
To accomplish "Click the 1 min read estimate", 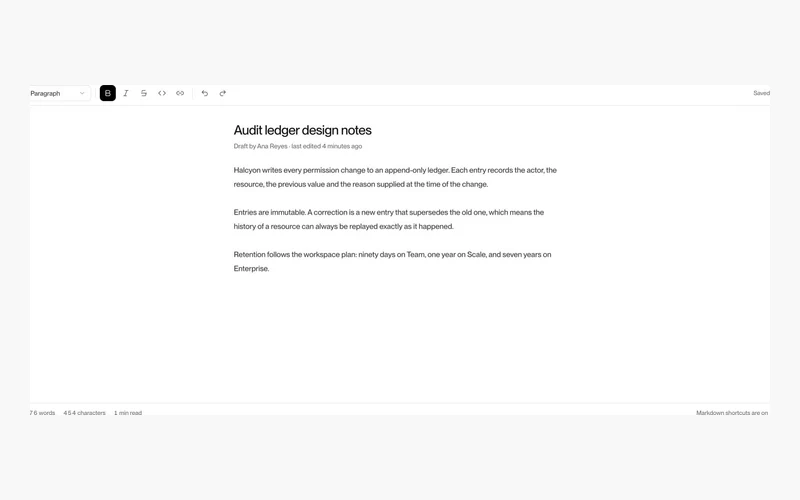I will (x=128, y=413).
